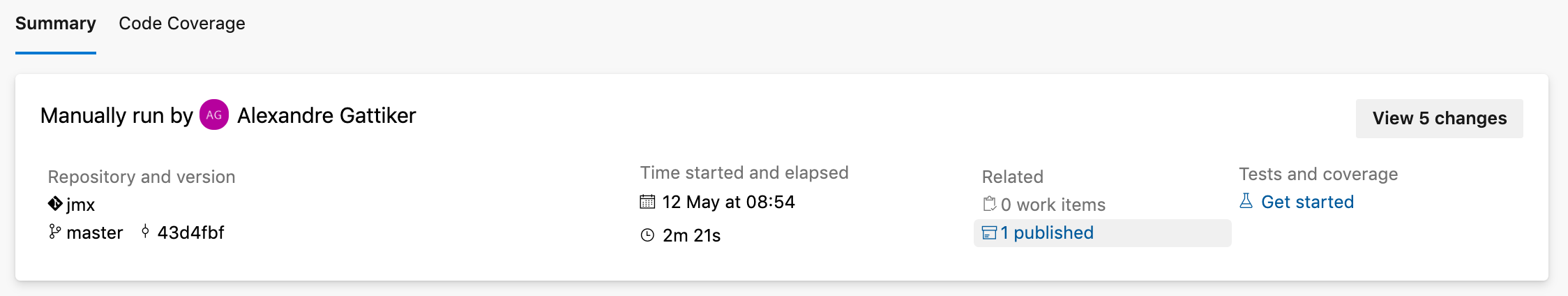
Task: Switch to the Code Coverage tab
Action: point(182,24)
